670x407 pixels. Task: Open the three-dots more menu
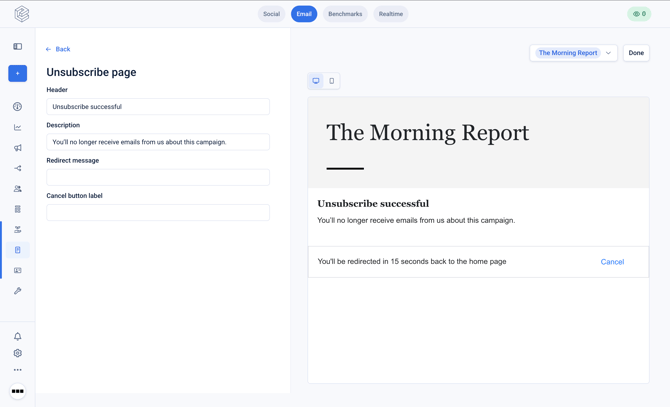(18, 370)
